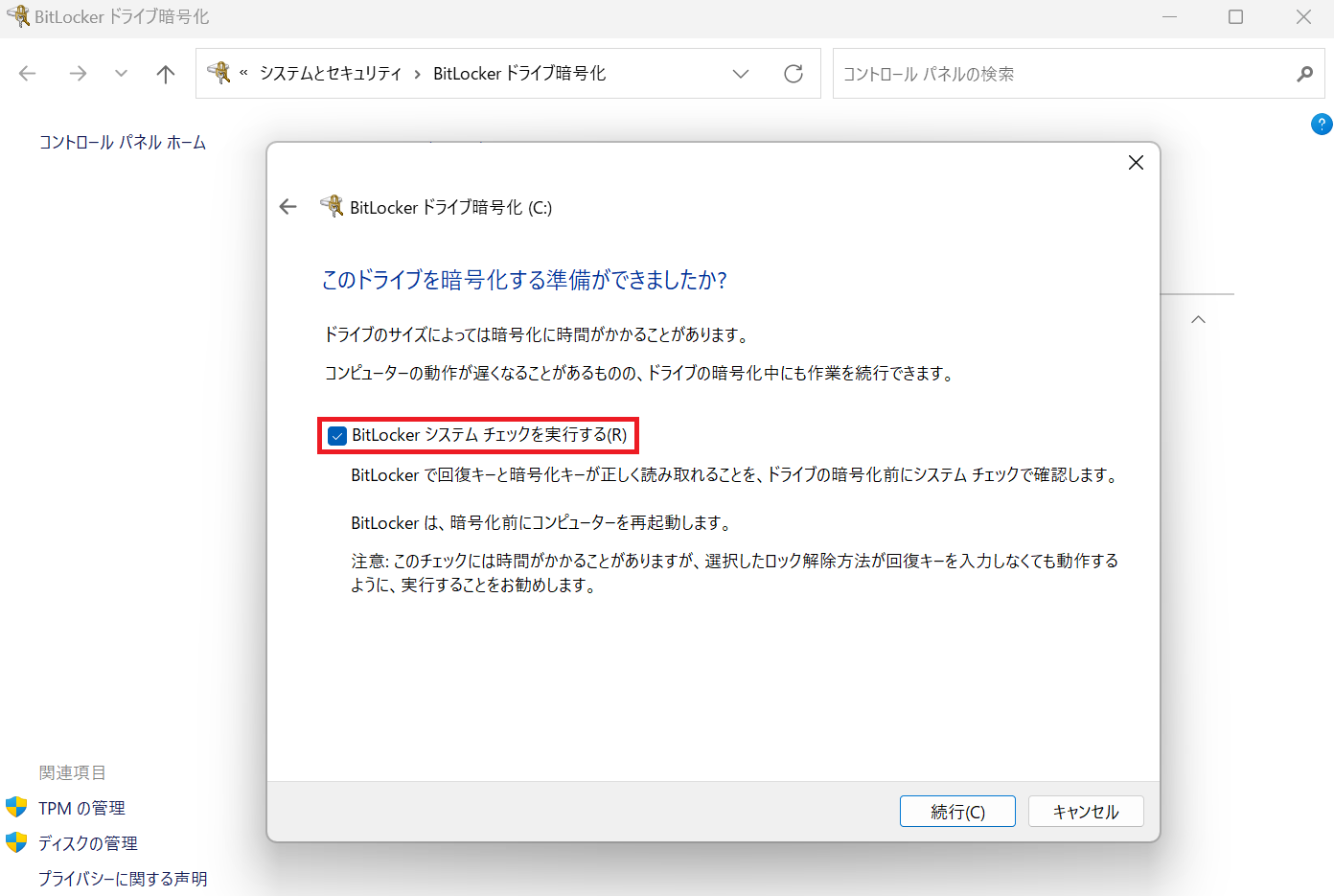Click the Explorer forward arrow

pos(78,74)
